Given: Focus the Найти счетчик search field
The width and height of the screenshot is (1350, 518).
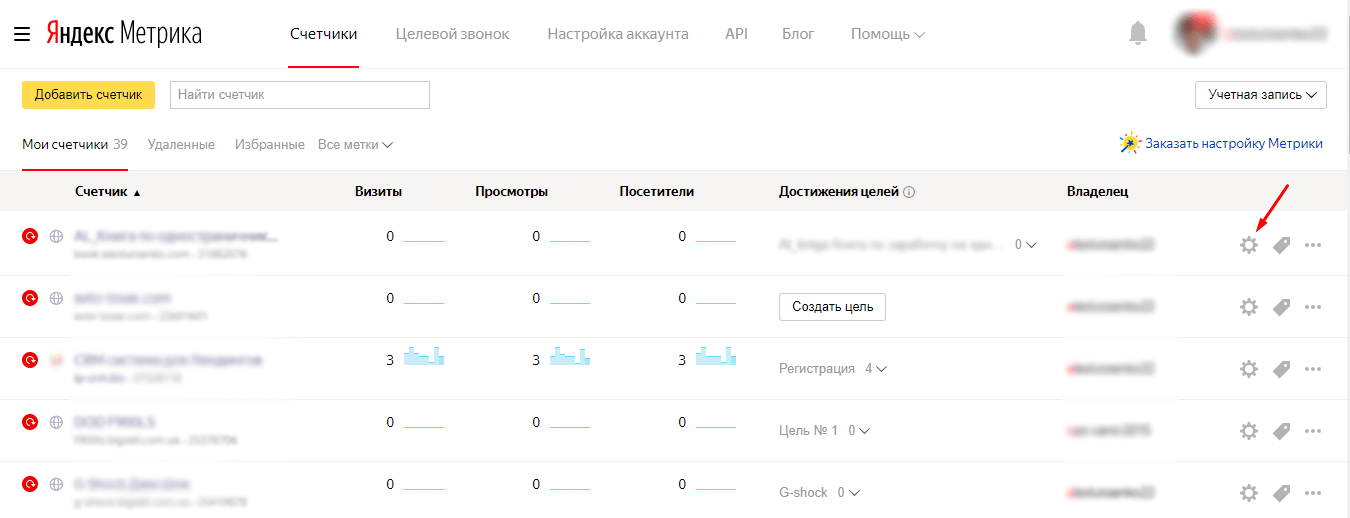Looking at the screenshot, I should pyautogui.click(x=300, y=95).
